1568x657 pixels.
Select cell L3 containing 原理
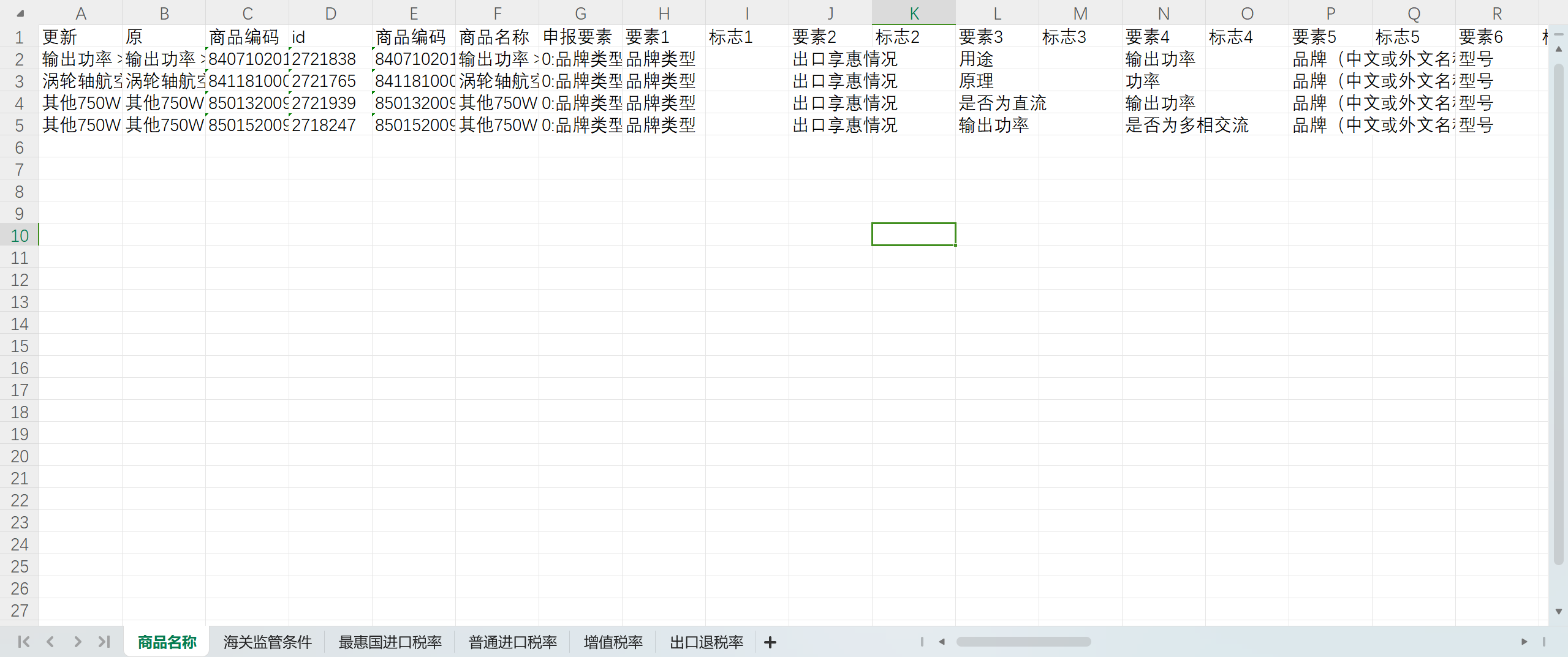point(997,81)
